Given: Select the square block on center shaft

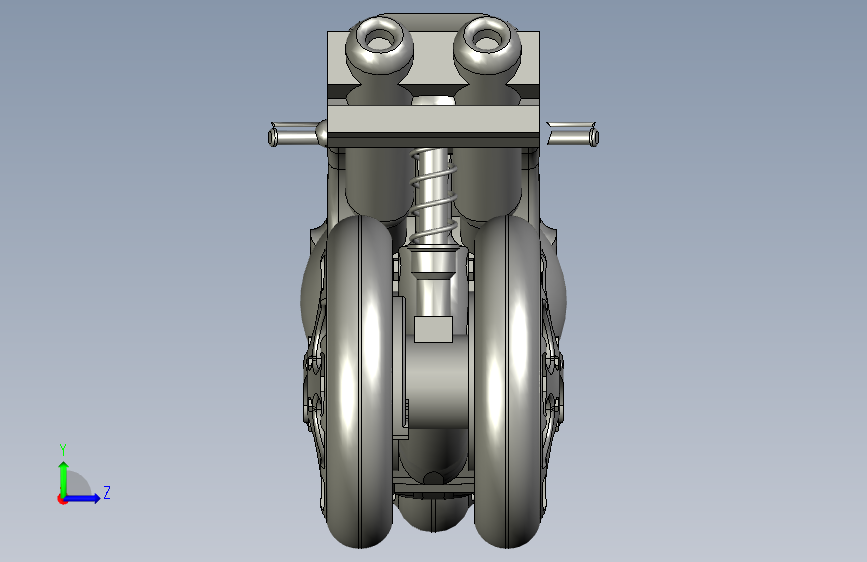Looking at the screenshot, I should 433,329.
